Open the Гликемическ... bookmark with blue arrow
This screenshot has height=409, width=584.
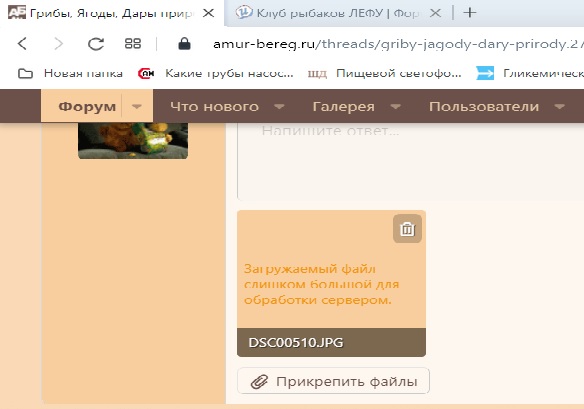[530, 73]
